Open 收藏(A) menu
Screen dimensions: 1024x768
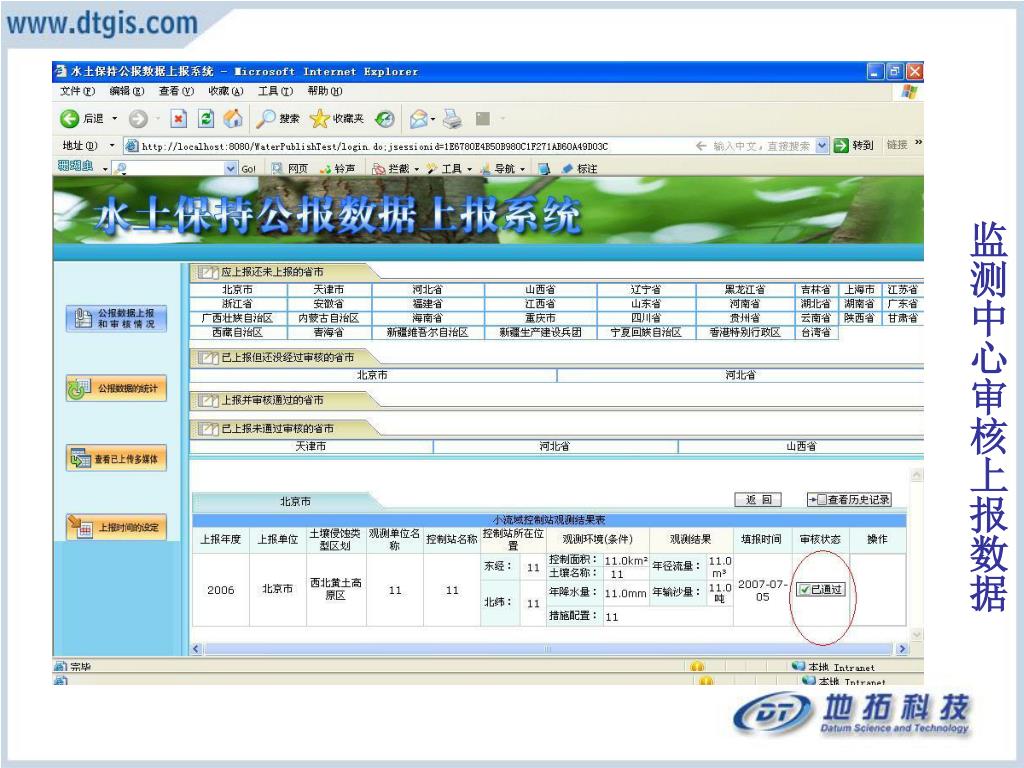coord(225,91)
